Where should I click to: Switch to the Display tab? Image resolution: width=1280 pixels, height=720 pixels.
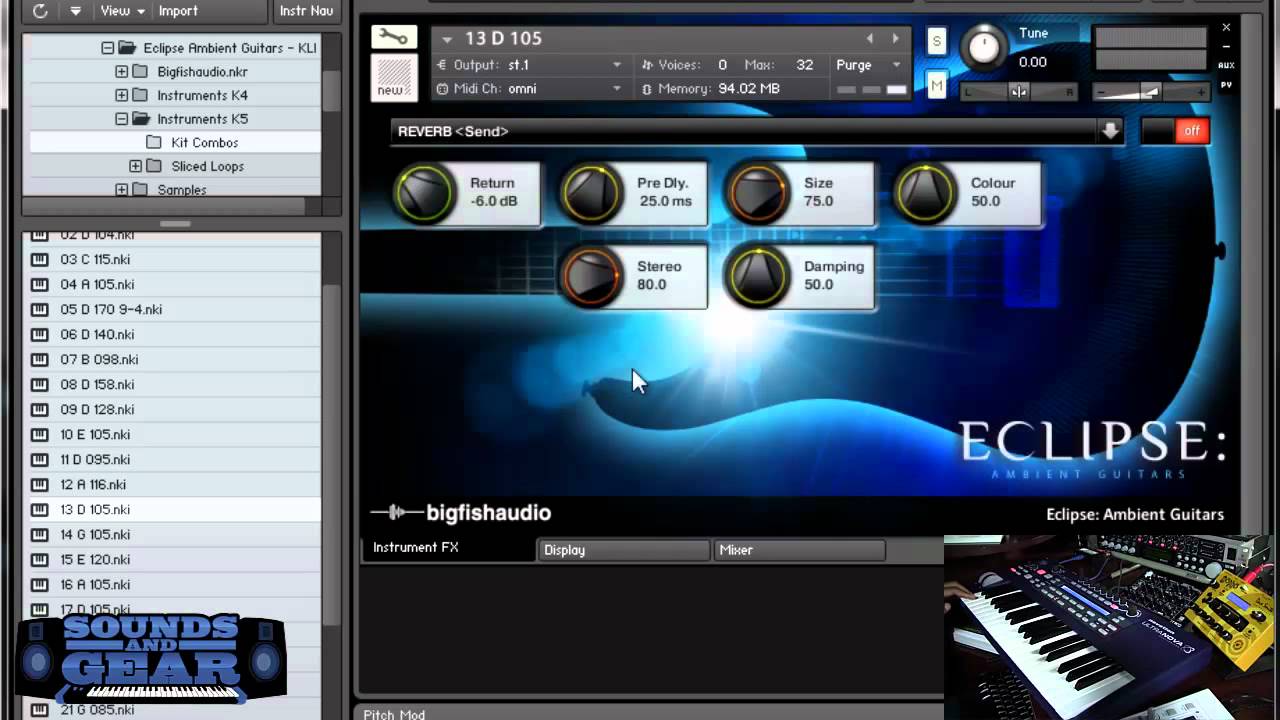(x=624, y=550)
